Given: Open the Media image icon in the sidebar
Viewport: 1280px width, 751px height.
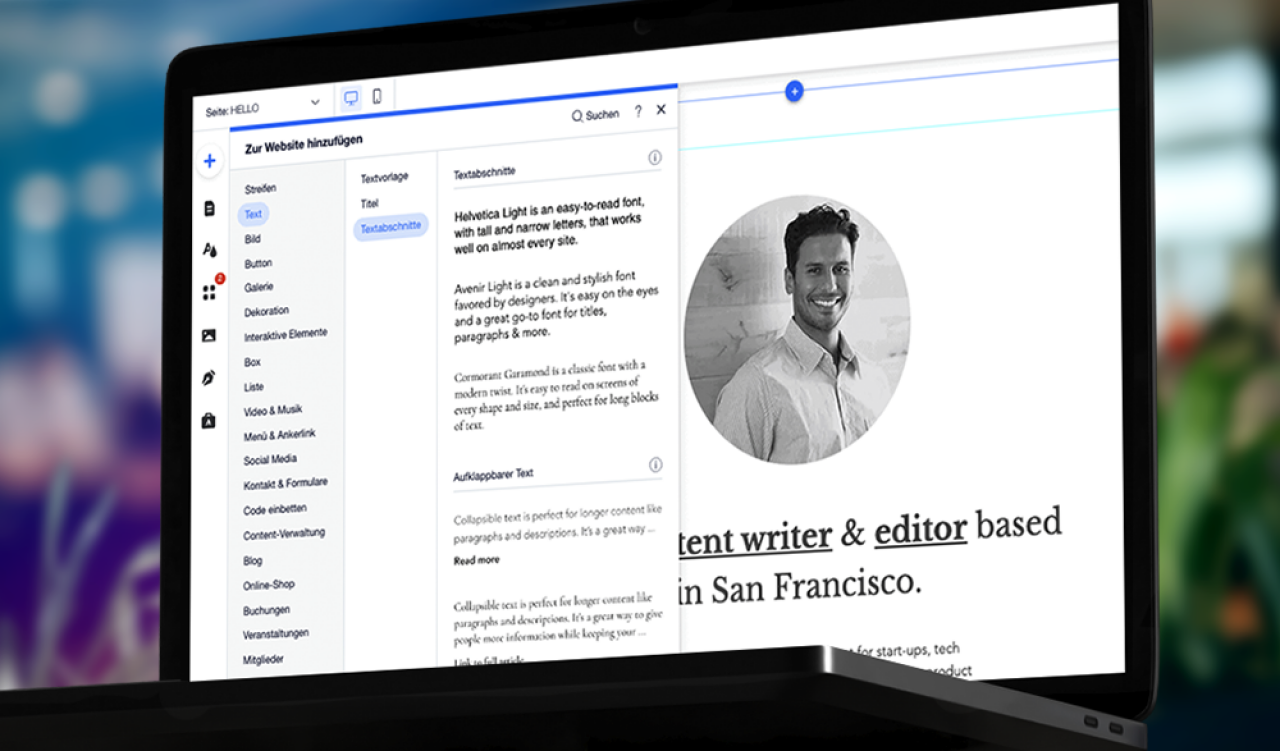Looking at the screenshot, I should [x=208, y=336].
